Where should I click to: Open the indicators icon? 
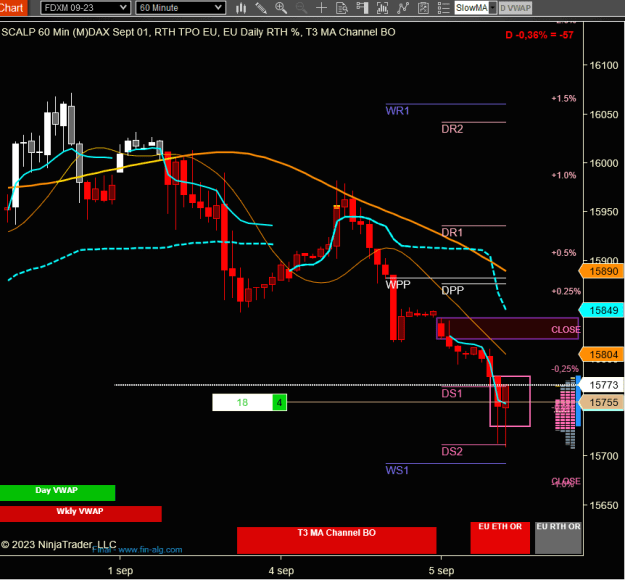point(403,8)
